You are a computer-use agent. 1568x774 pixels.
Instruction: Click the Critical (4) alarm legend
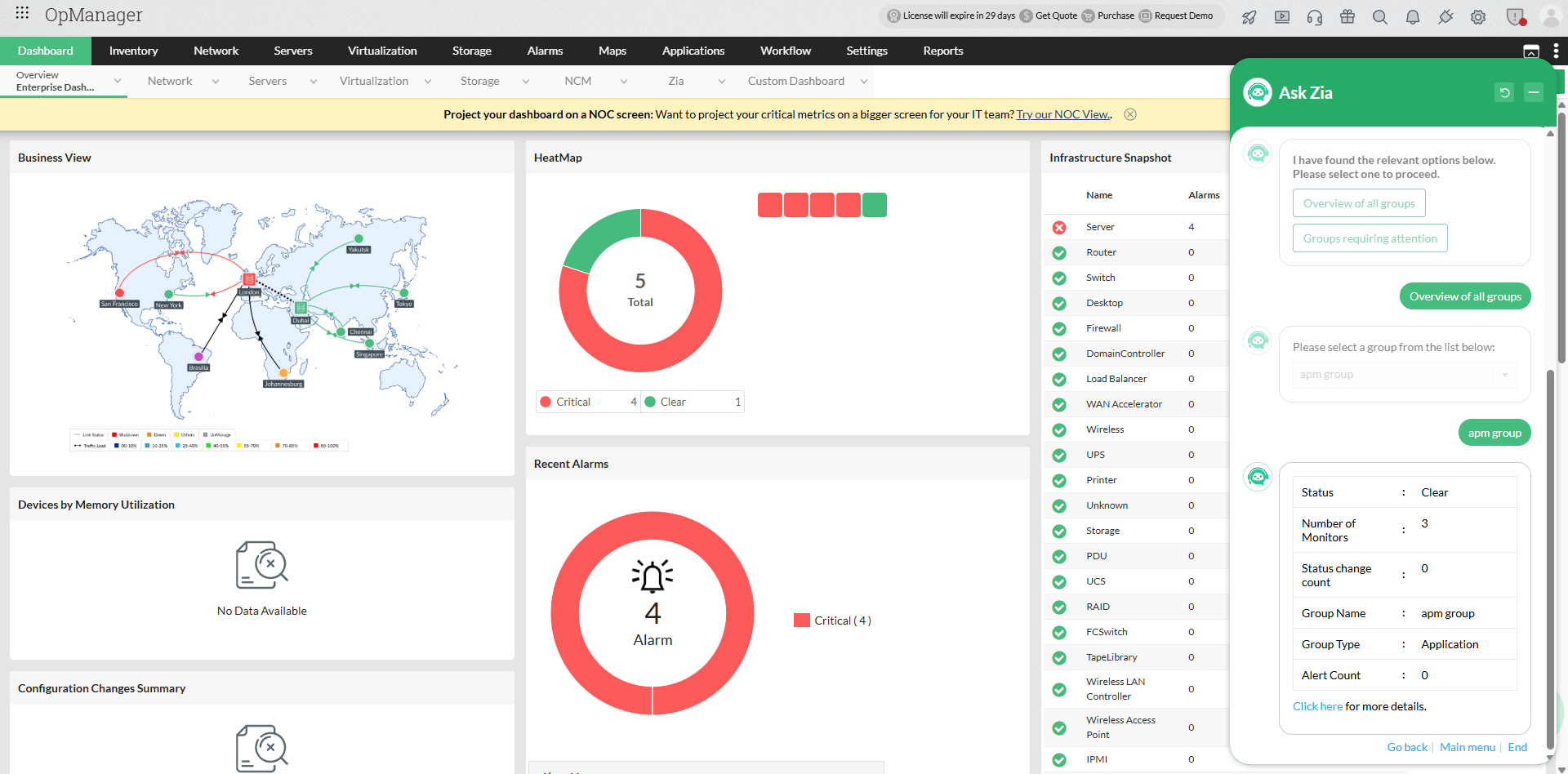coord(832,621)
